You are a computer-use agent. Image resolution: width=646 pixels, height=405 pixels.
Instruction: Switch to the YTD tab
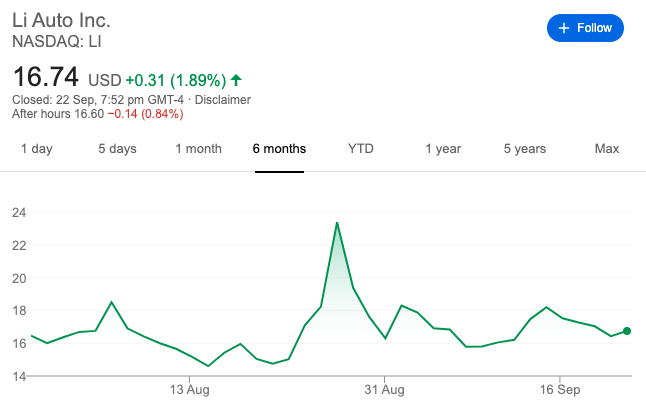[360, 149]
